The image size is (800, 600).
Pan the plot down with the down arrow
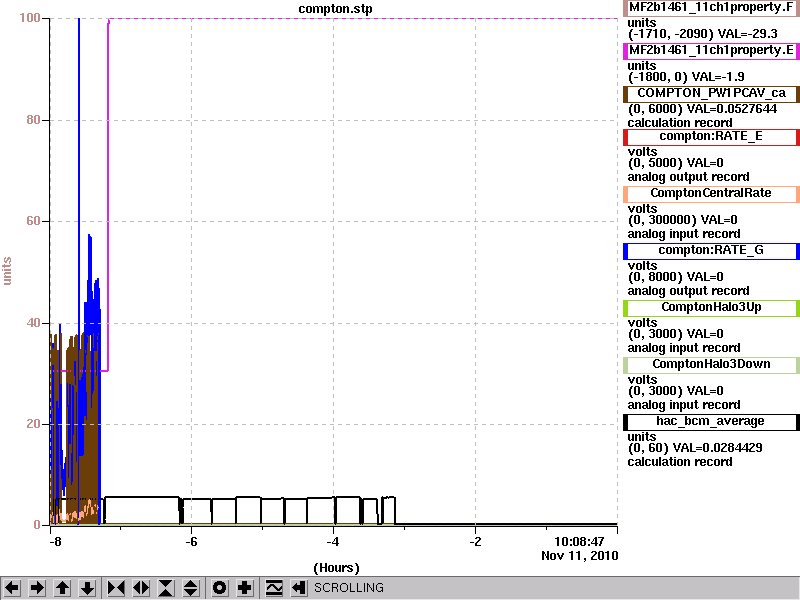pos(87,588)
